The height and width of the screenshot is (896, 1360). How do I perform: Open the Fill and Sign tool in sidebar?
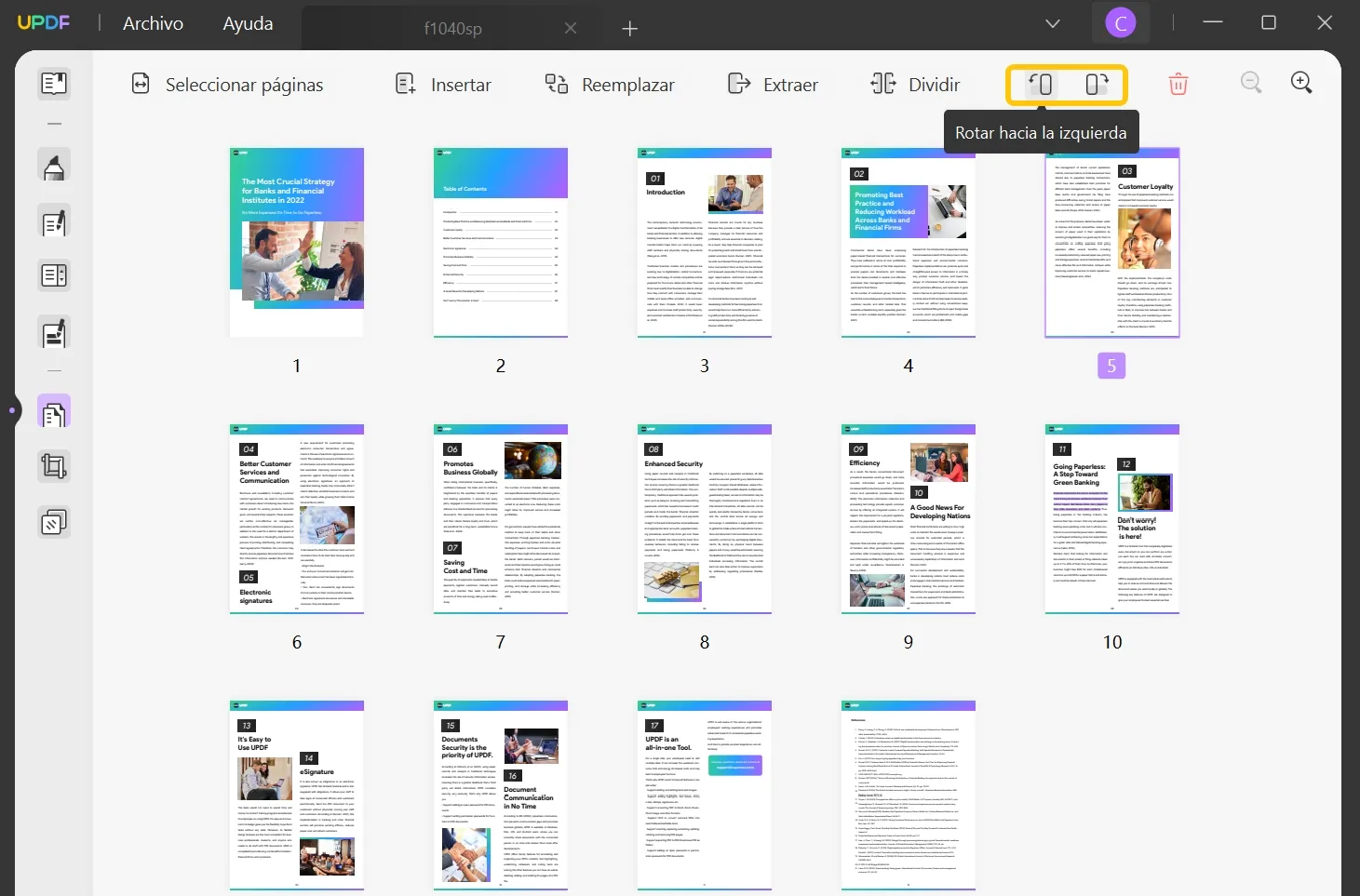[x=54, y=332]
